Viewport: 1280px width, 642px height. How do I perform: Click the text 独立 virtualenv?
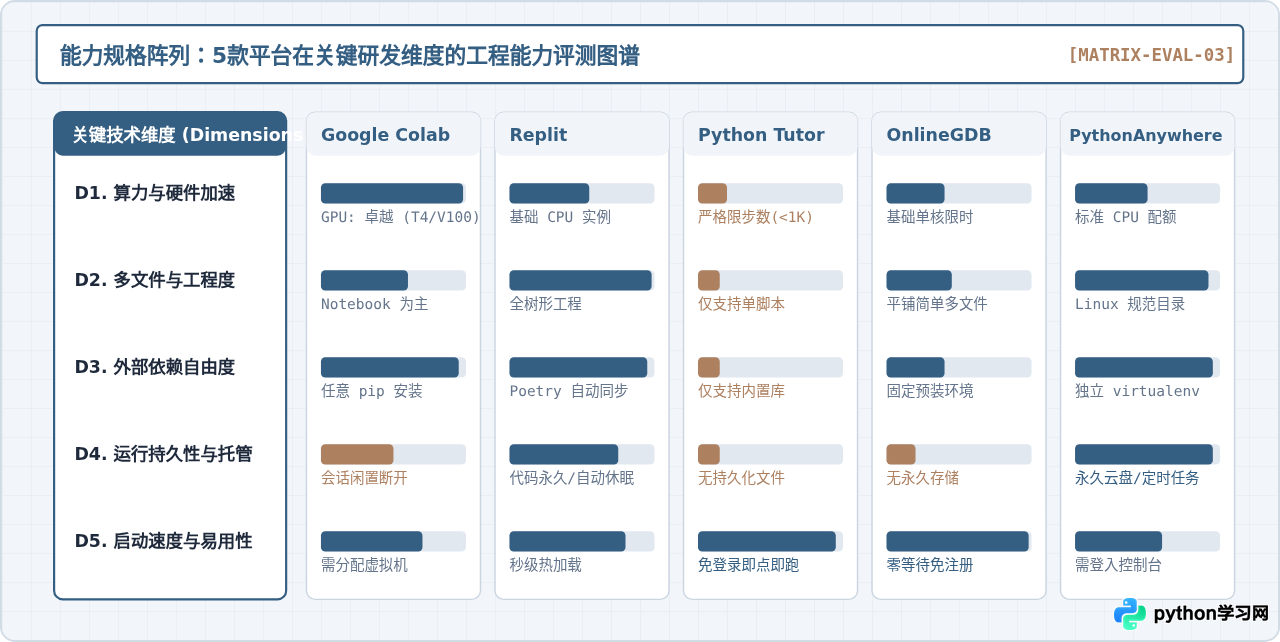click(x=1137, y=391)
